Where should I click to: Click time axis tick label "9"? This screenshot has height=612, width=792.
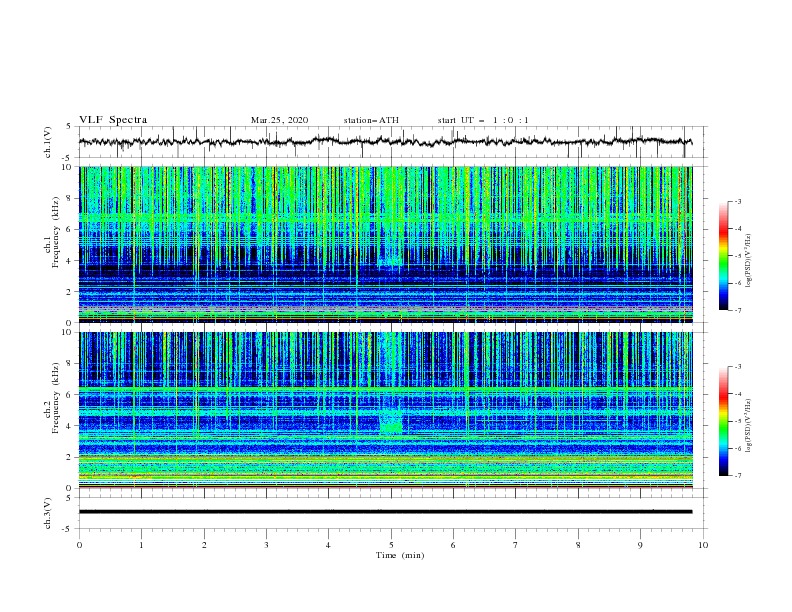click(x=640, y=545)
